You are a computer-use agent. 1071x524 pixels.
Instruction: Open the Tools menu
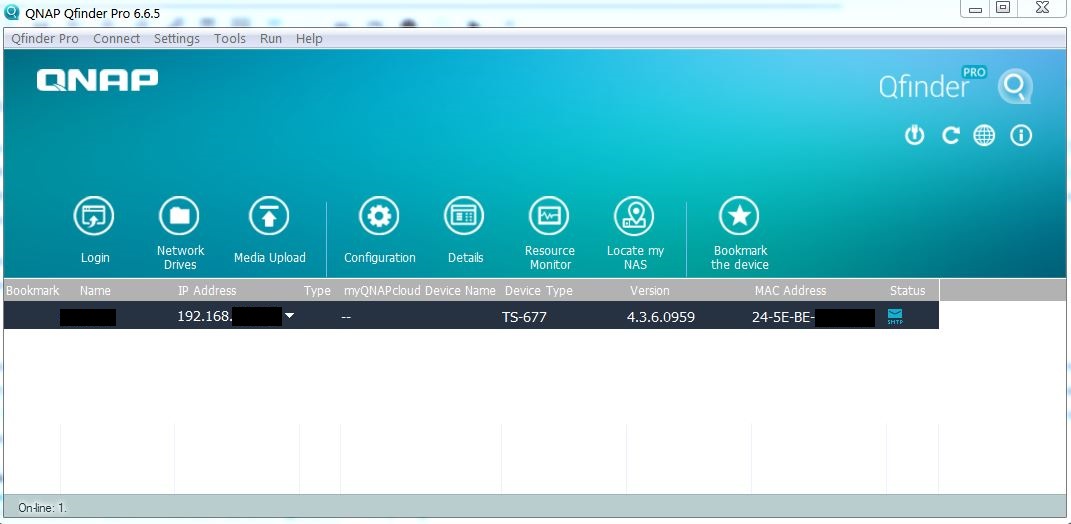point(230,39)
